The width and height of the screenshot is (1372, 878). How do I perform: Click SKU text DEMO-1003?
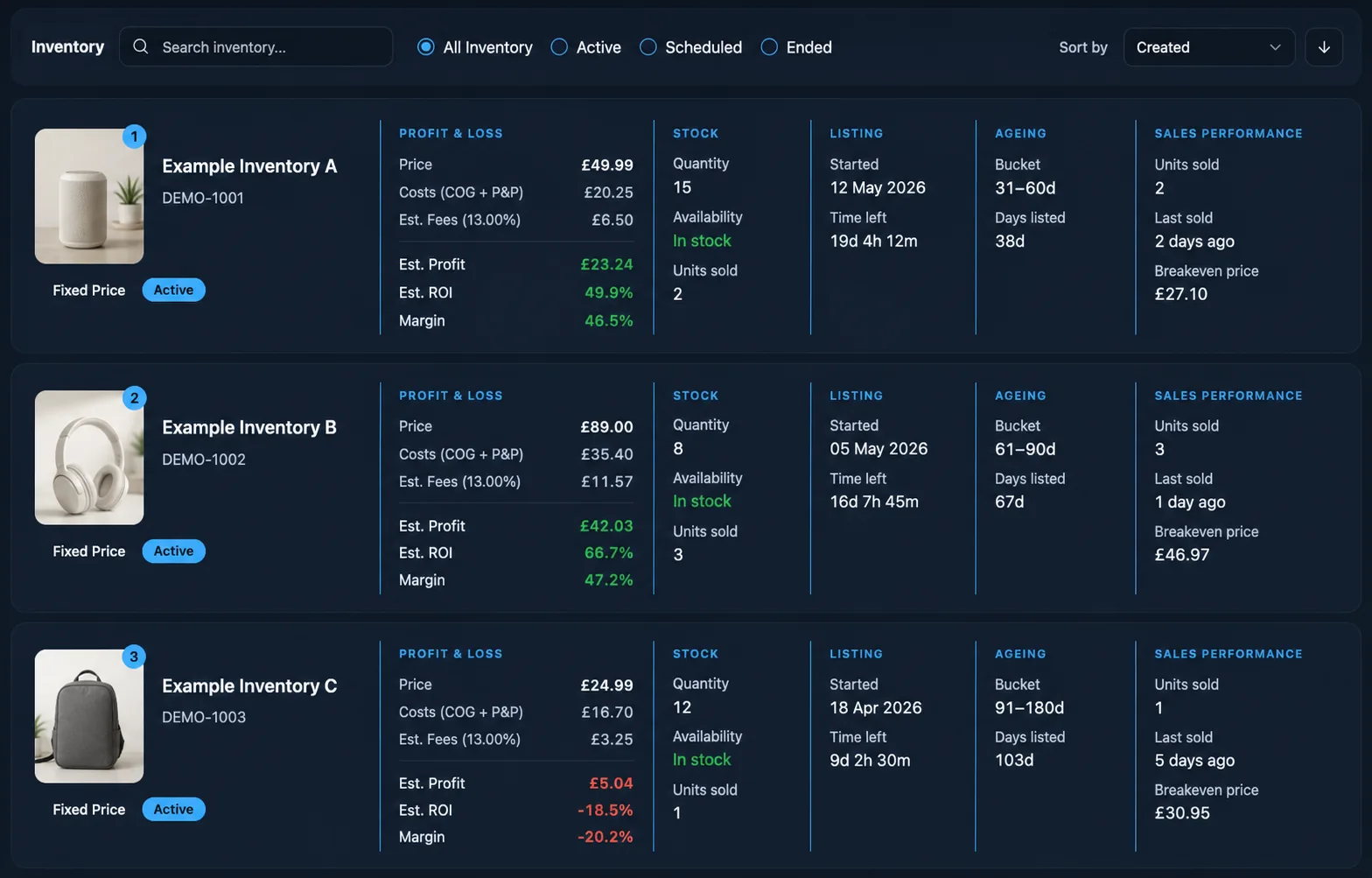tap(204, 717)
